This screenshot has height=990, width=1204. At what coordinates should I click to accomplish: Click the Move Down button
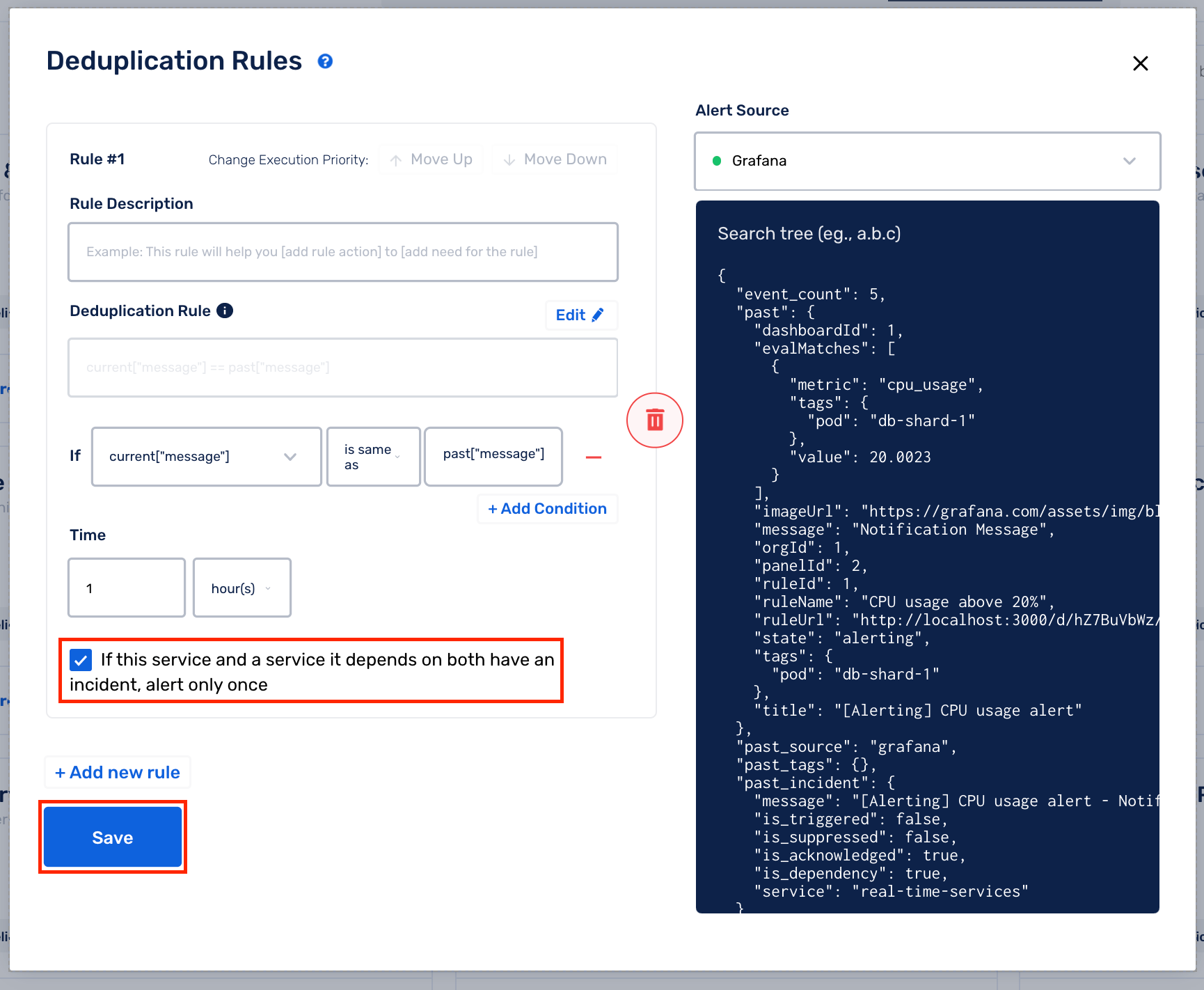point(555,159)
